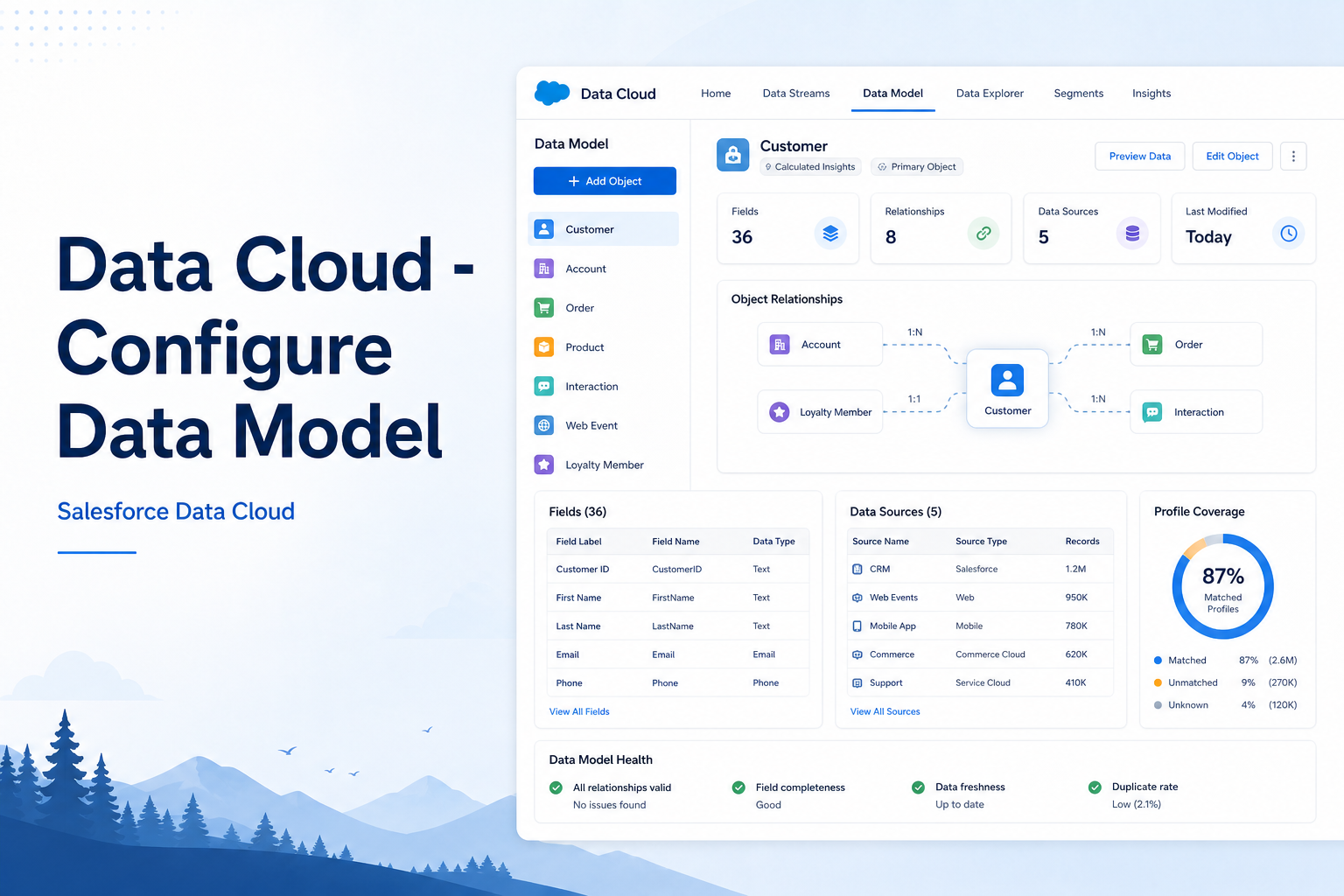Click the FirstName field name cell
This screenshot has width=1344, height=896.
673,598
